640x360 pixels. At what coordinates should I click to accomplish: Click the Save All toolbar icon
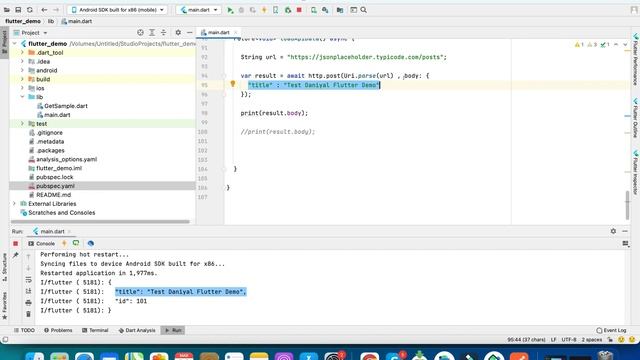click(18, 10)
